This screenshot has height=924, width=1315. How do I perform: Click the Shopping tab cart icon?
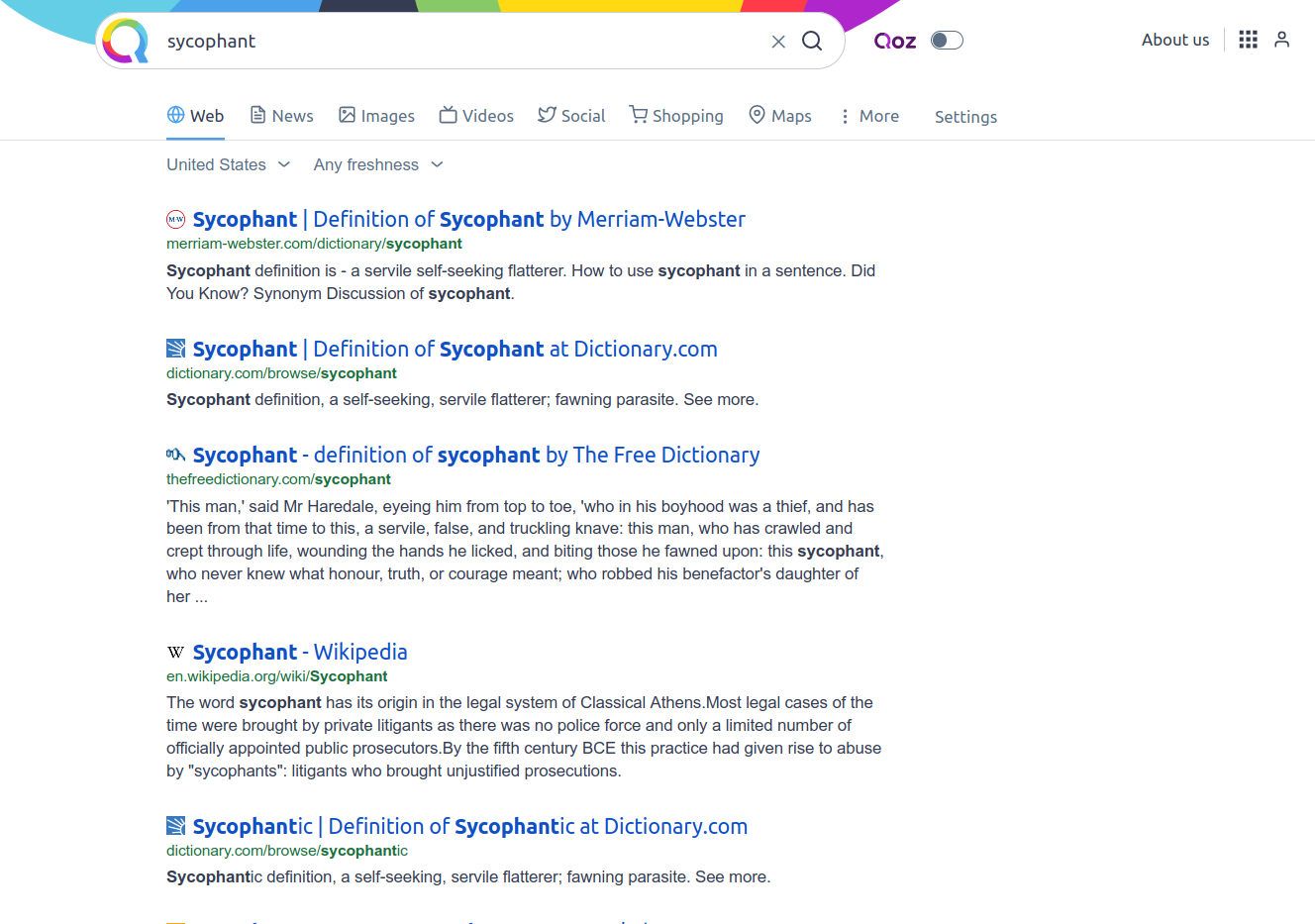[x=639, y=115]
